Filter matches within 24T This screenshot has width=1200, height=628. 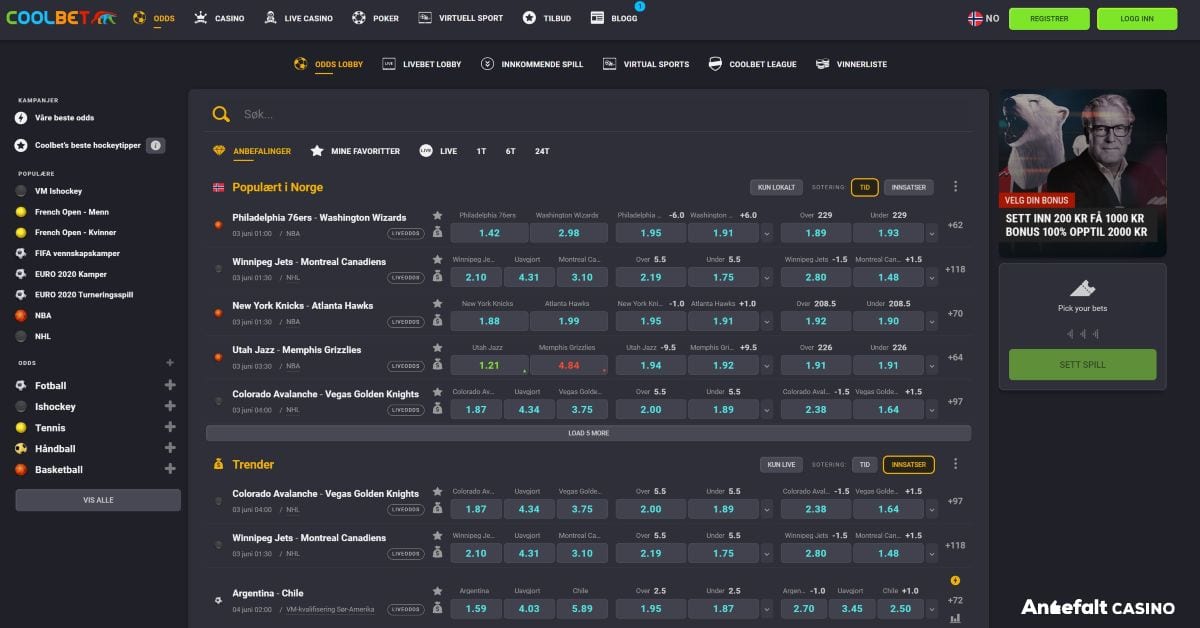542,151
